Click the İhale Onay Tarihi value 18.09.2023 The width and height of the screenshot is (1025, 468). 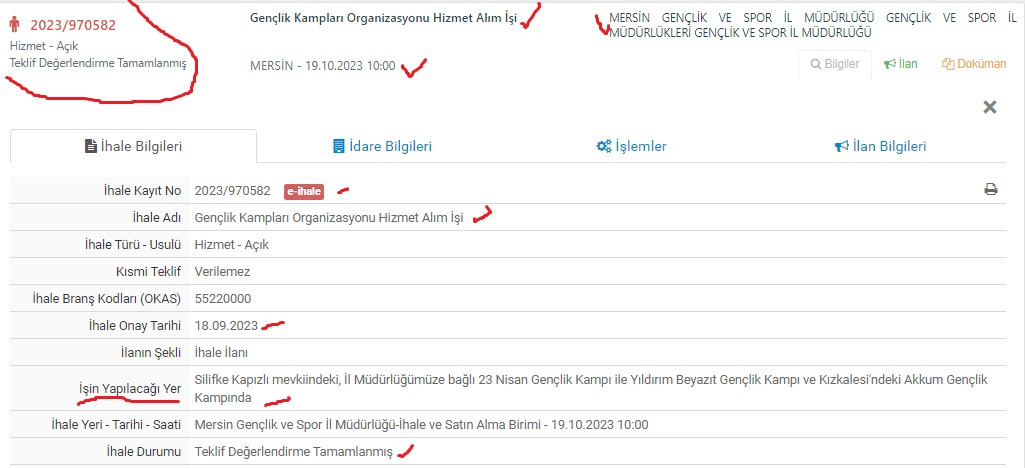click(226, 326)
